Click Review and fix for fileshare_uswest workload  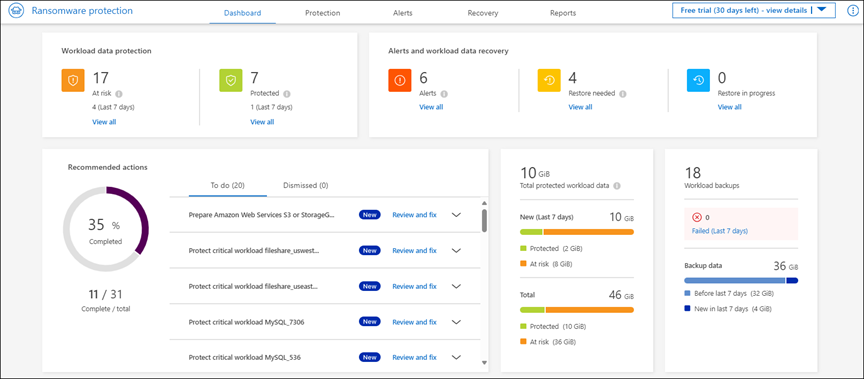414,251
